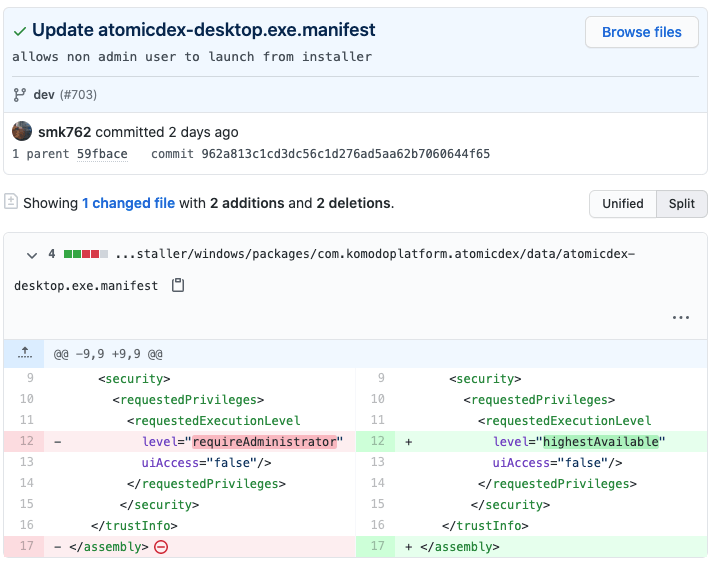Screen dimensions: 715x566
Task: Click the green commit status checkmark
Action: pos(20,31)
